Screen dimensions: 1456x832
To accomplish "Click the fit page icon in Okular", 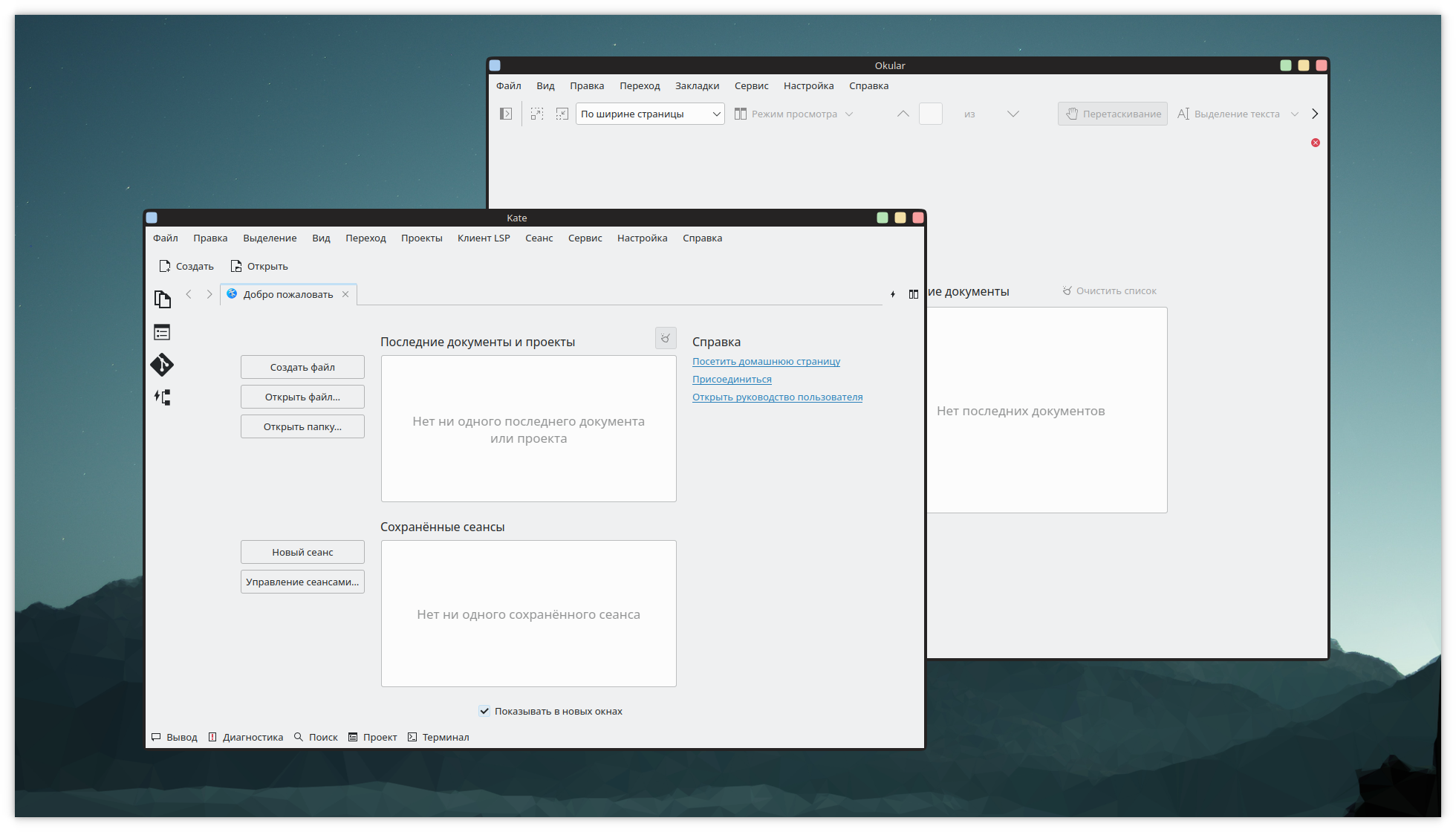I will pyautogui.click(x=562, y=114).
